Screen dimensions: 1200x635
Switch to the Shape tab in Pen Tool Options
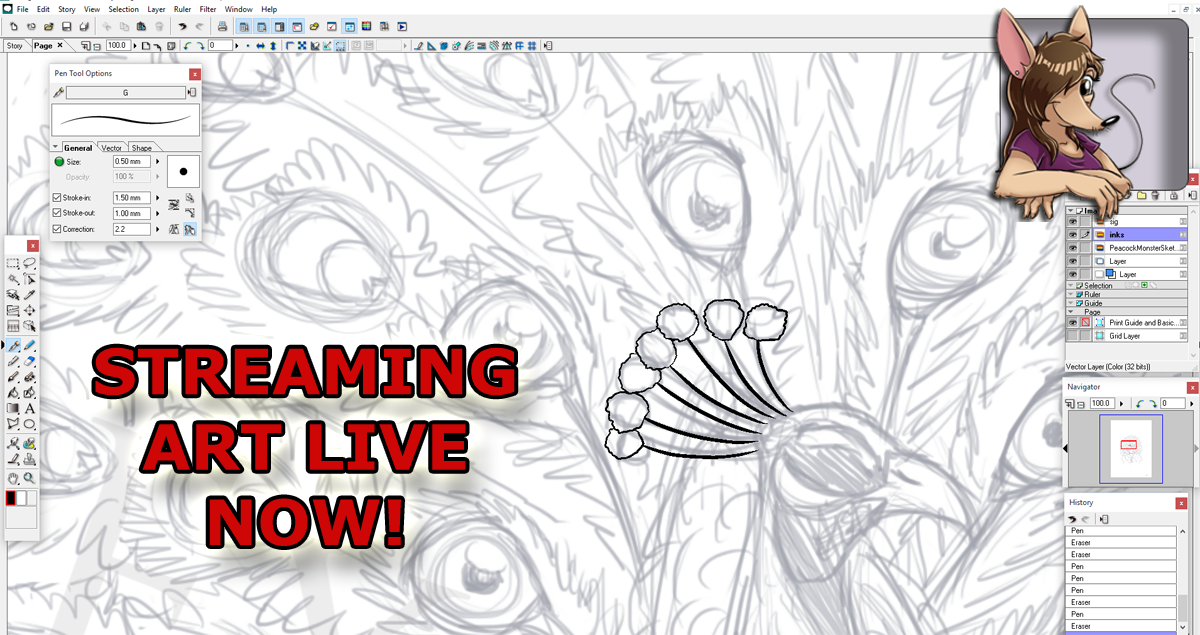point(142,148)
